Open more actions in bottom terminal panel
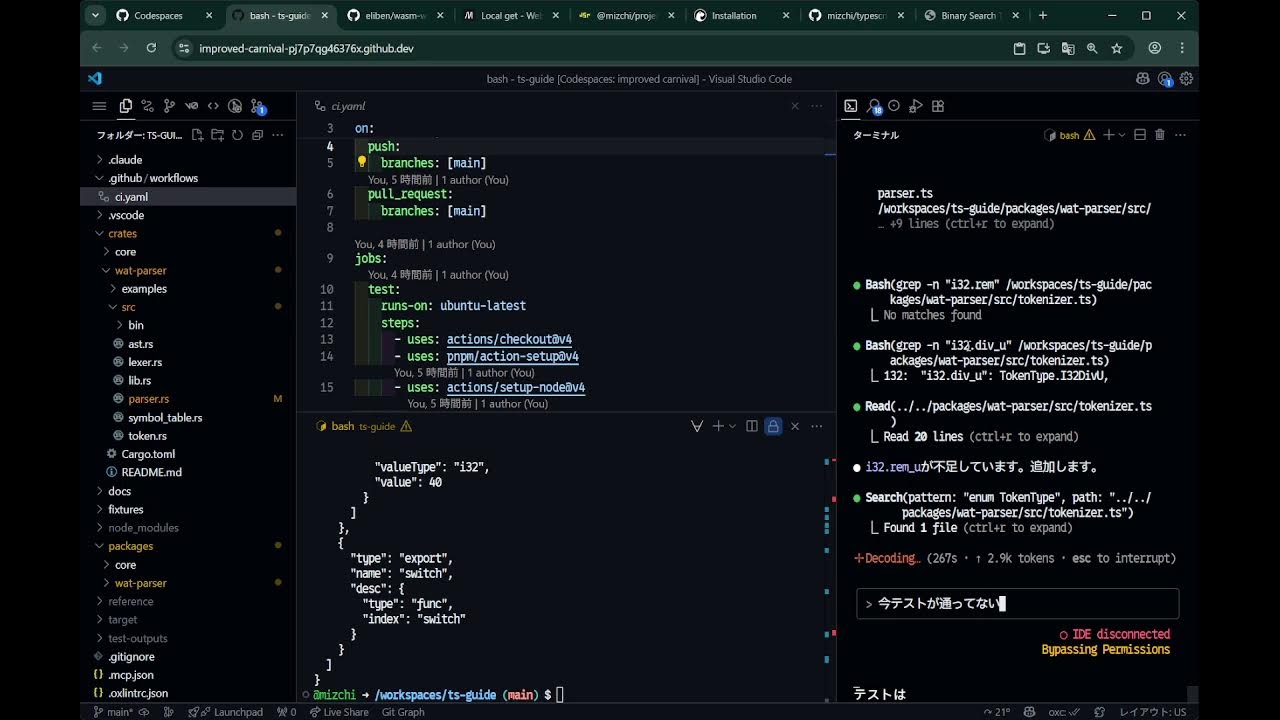Viewport: 1280px width, 720px height. [x=817, y=426]
